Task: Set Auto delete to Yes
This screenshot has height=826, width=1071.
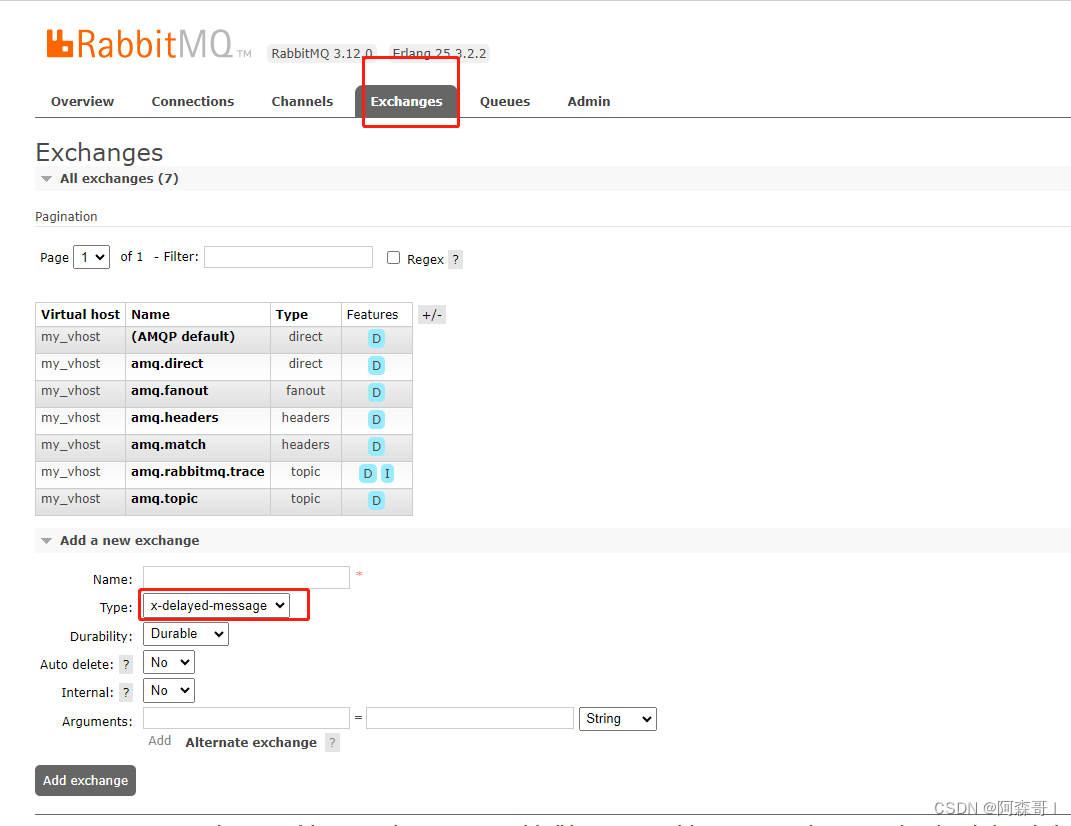Action: pos(168,661)
